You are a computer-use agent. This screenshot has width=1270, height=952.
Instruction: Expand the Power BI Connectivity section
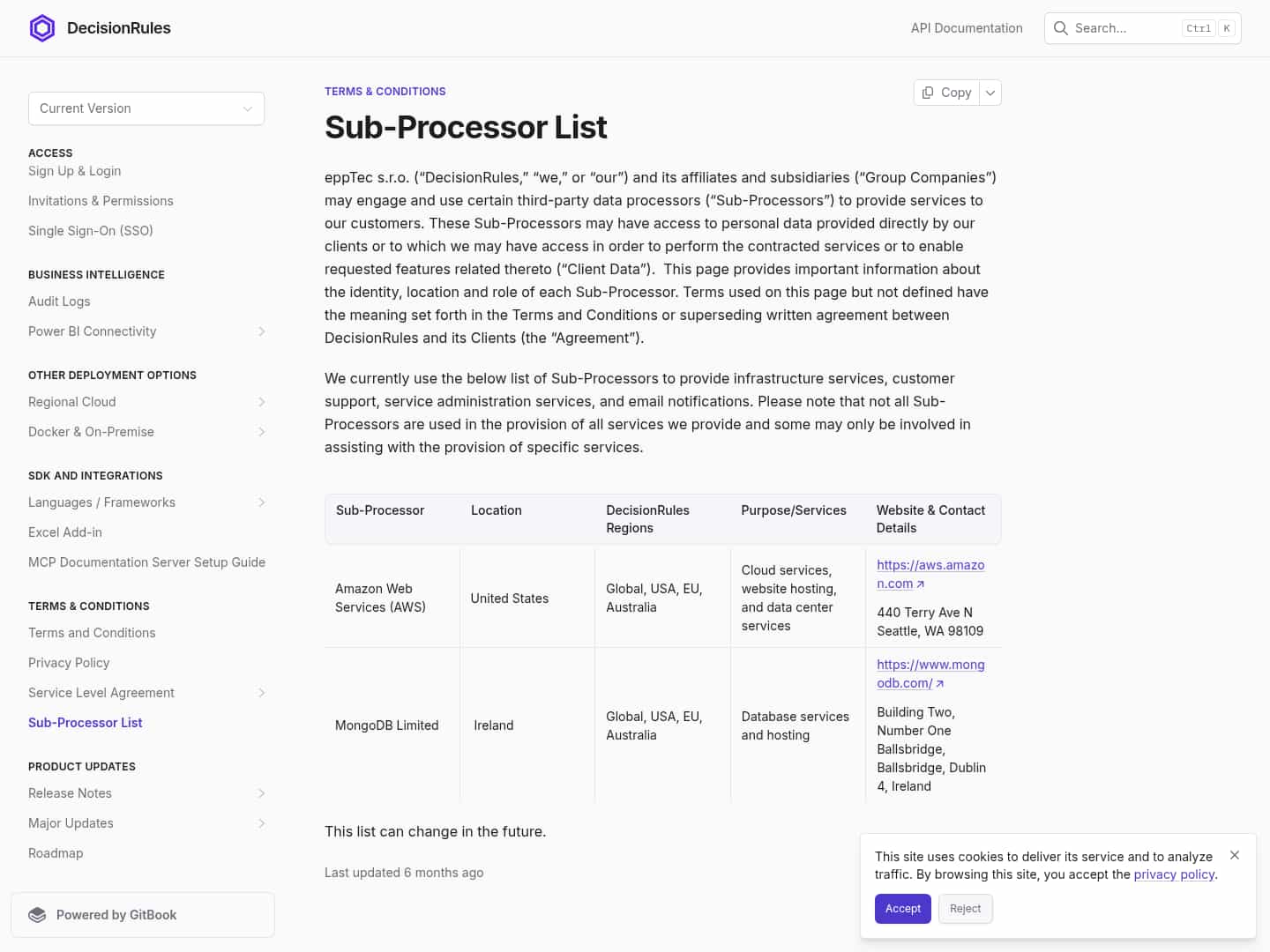tap(261, 331)
